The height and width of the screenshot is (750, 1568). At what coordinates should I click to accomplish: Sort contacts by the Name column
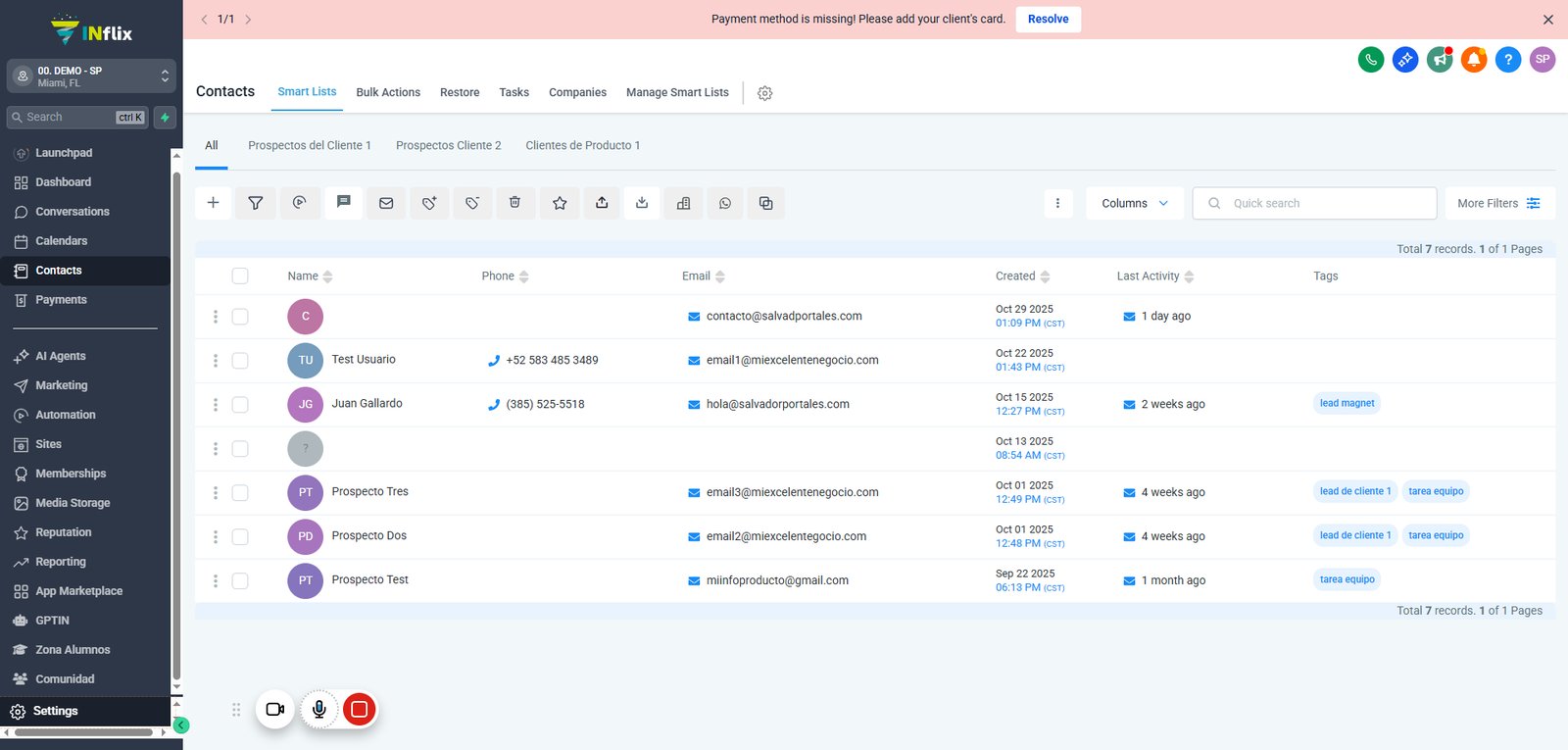pos(311,276)
